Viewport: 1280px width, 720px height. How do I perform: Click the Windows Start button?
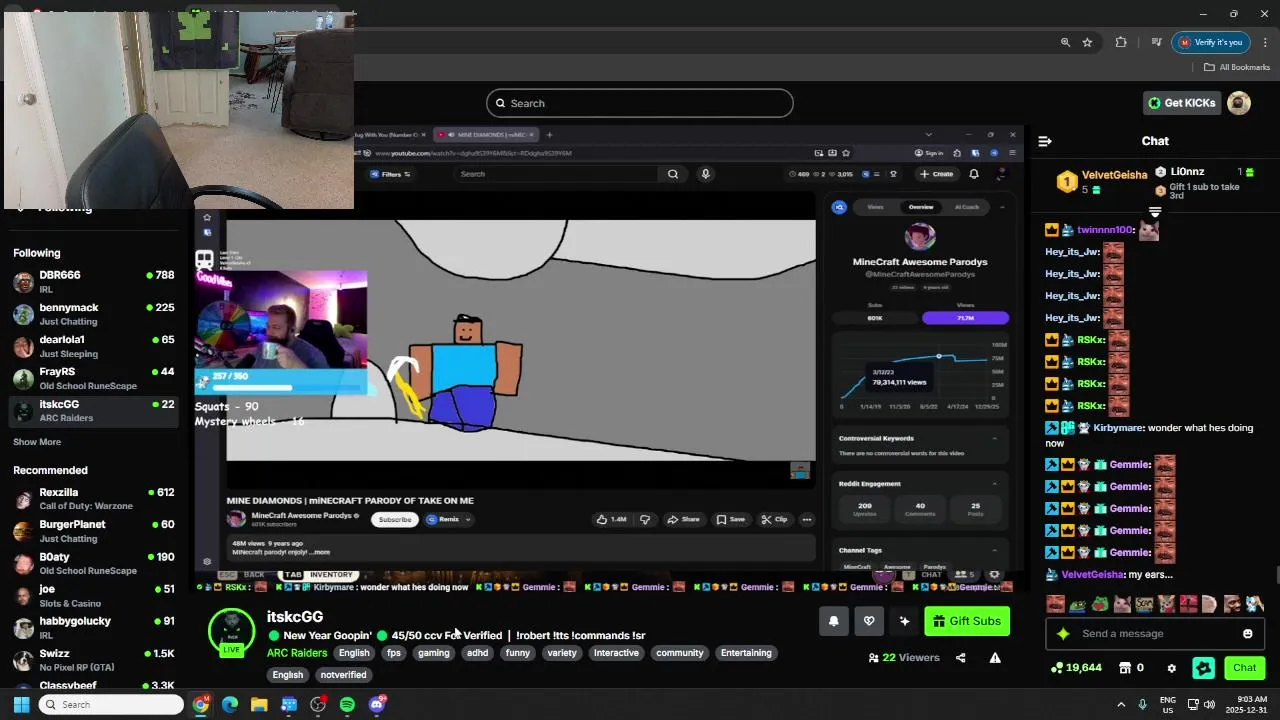pos(21,705)
